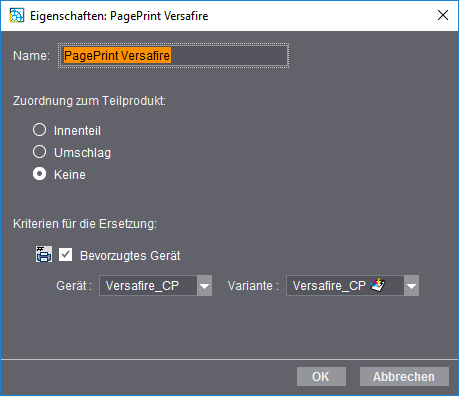Choose the Keine radio option

(39, 174)
